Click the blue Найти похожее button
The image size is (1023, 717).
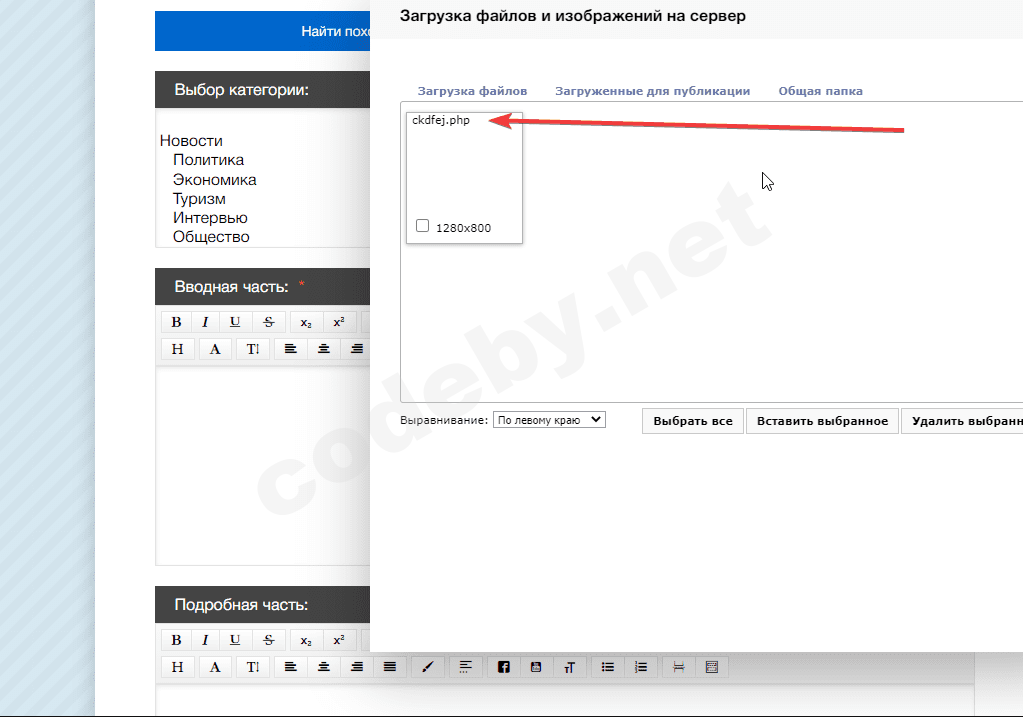262,31
